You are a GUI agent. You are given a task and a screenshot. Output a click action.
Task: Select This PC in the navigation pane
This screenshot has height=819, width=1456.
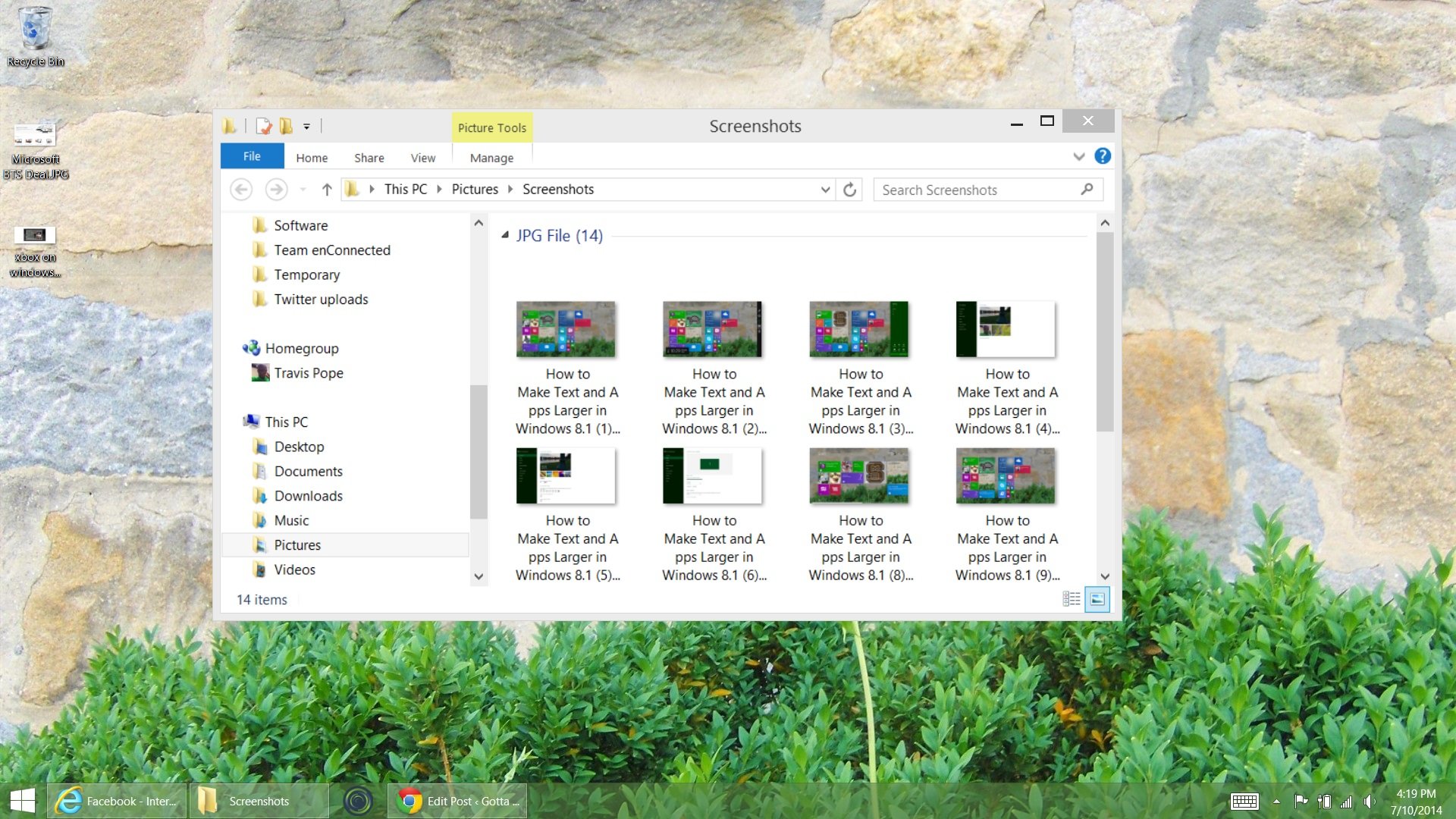[286, 422]
